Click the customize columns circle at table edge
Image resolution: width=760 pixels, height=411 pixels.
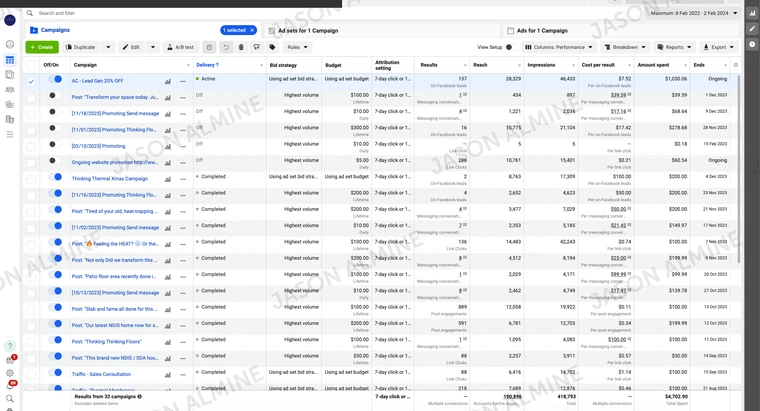tap(736, 65)
